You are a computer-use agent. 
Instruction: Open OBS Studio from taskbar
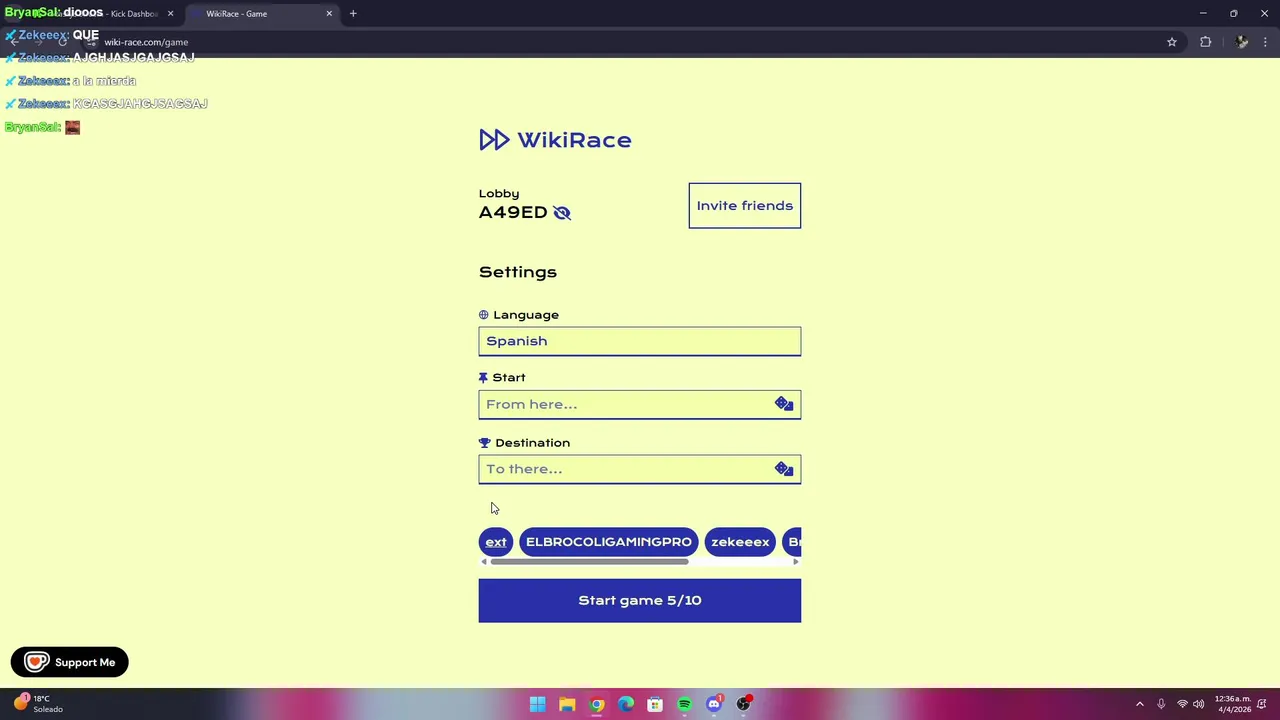[x=743, y=704]
